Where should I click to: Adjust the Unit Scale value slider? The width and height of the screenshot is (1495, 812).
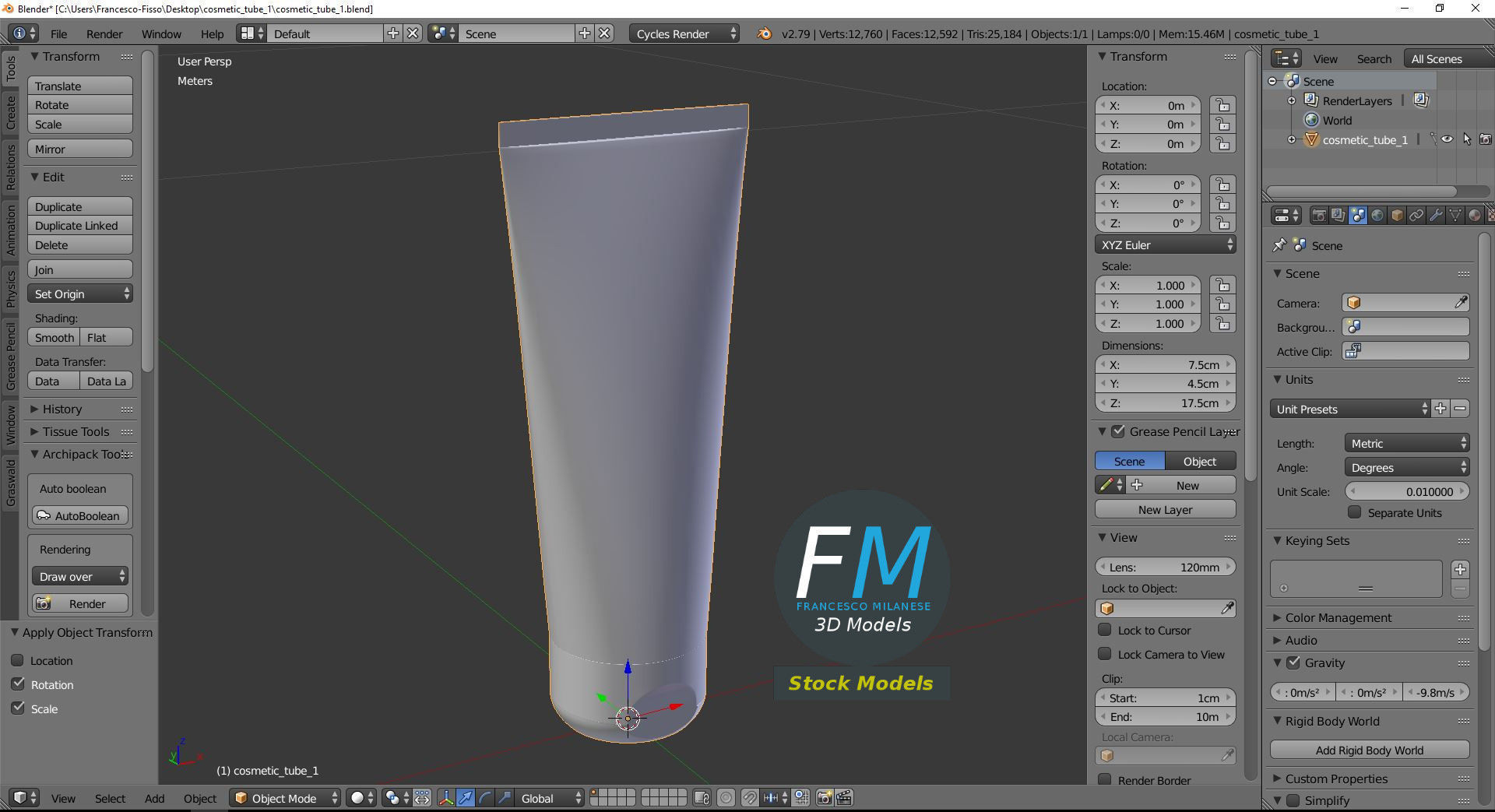pos(1407,491)
